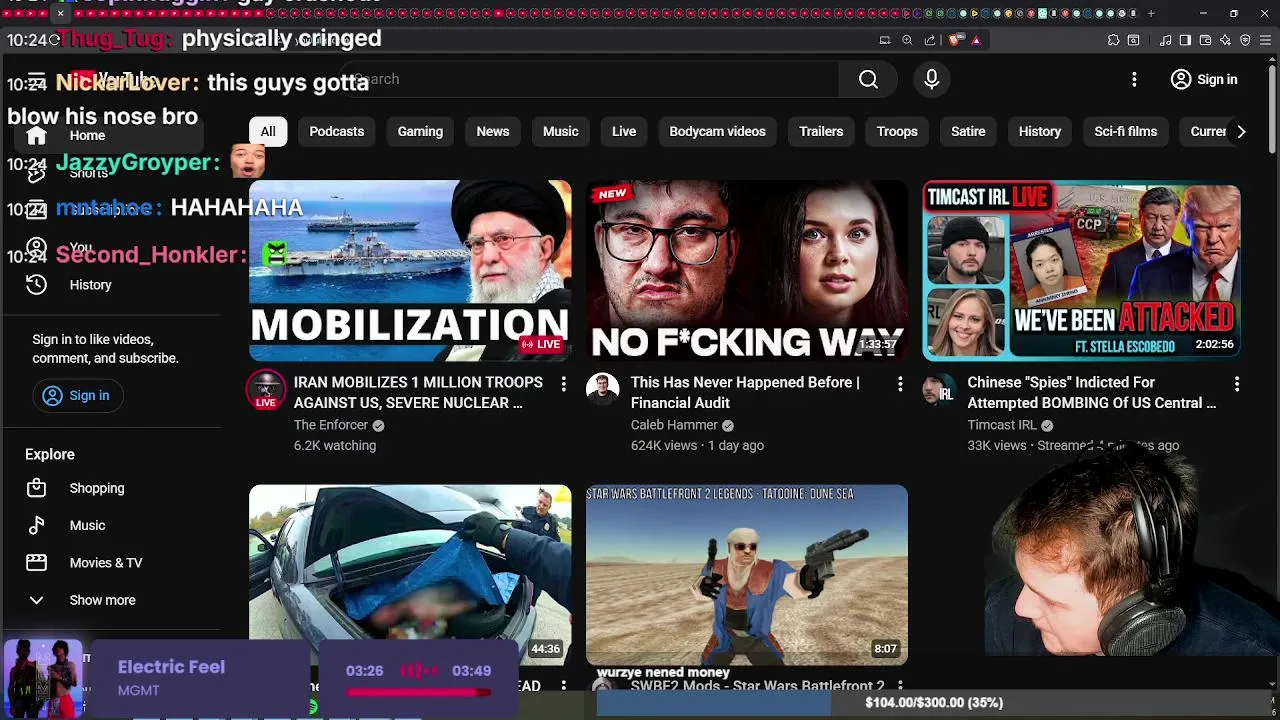Select the Troops filter chip

click(897, 132)
